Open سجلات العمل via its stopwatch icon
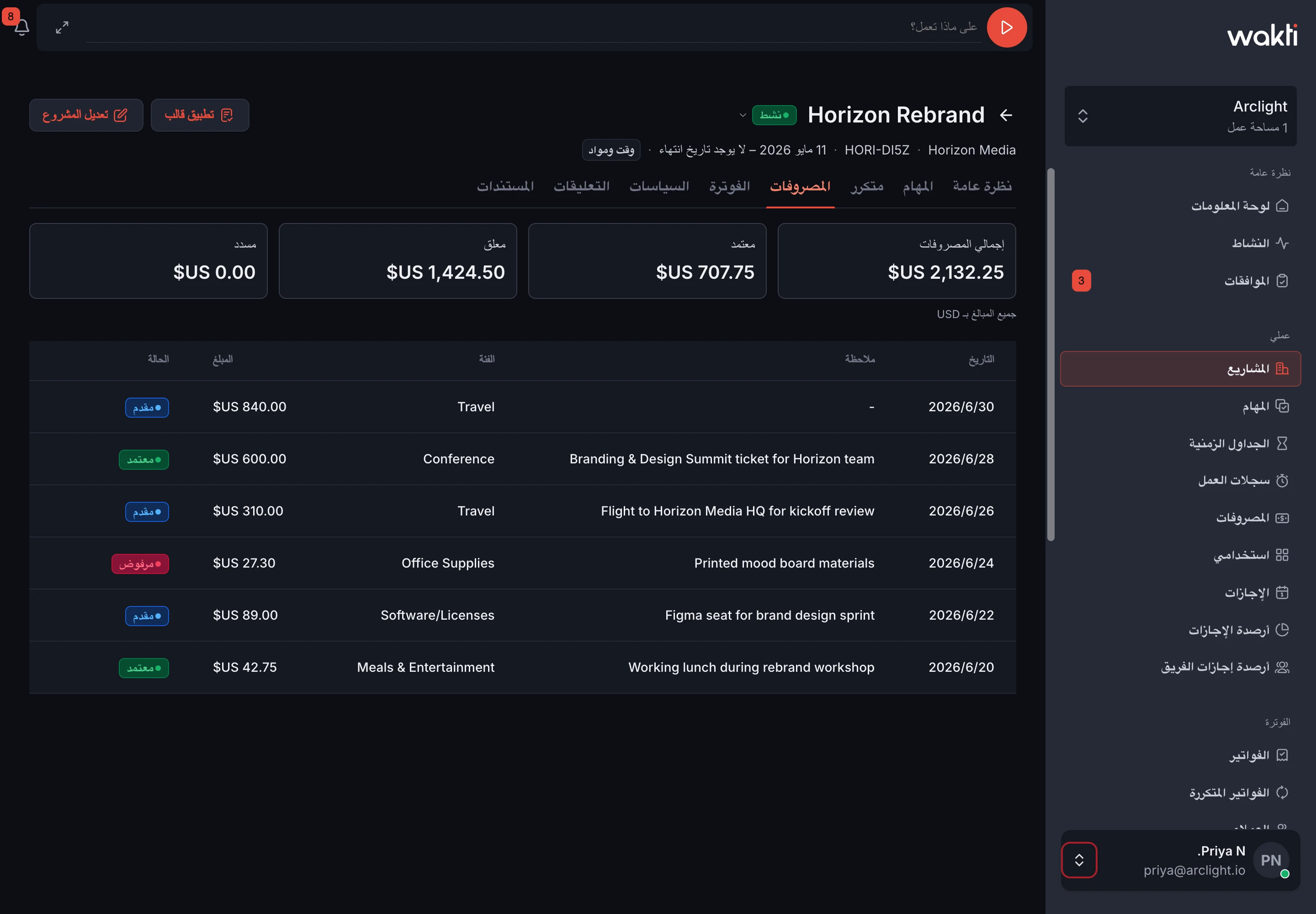 (1282, 480)
